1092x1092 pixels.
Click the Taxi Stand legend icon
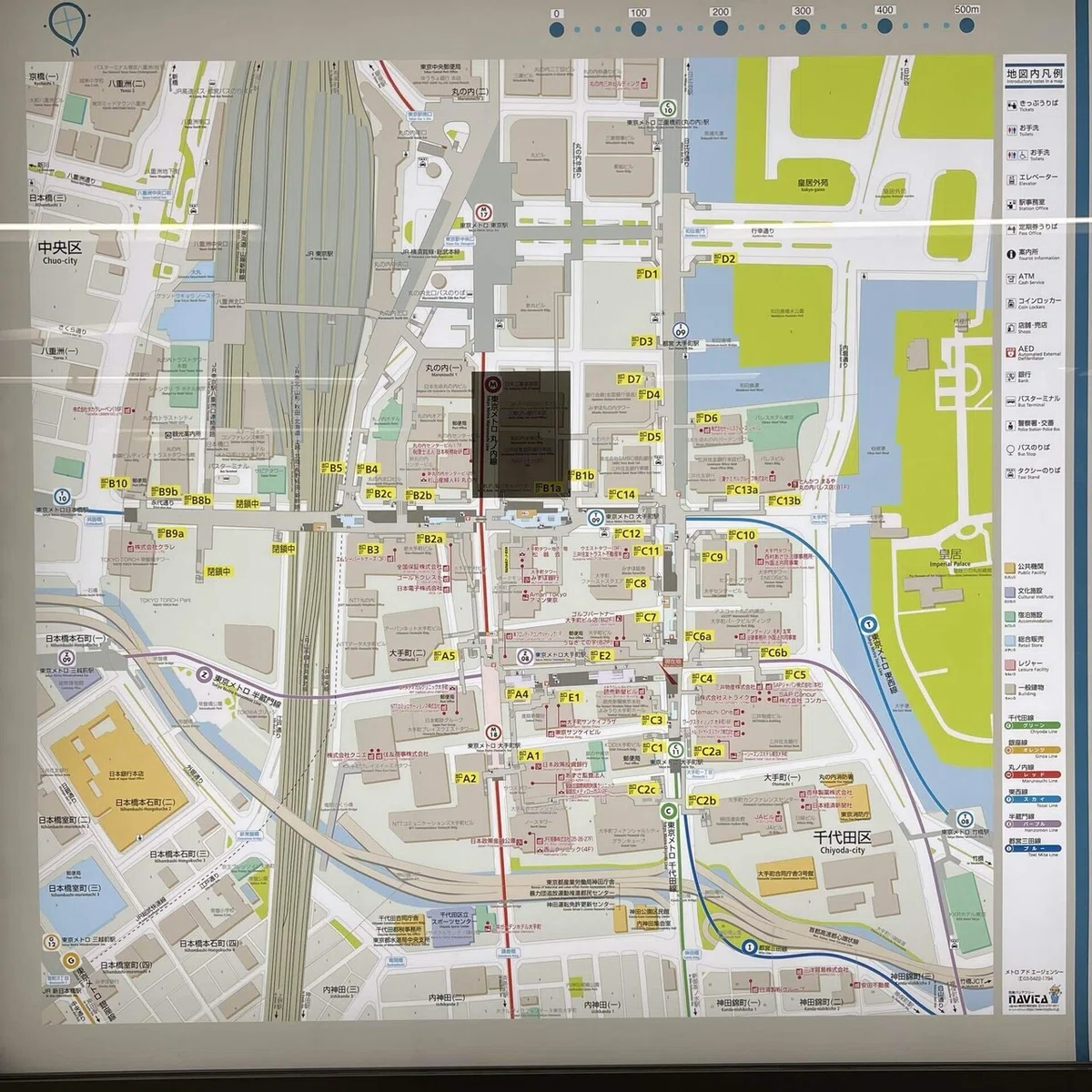[1012, 474]
